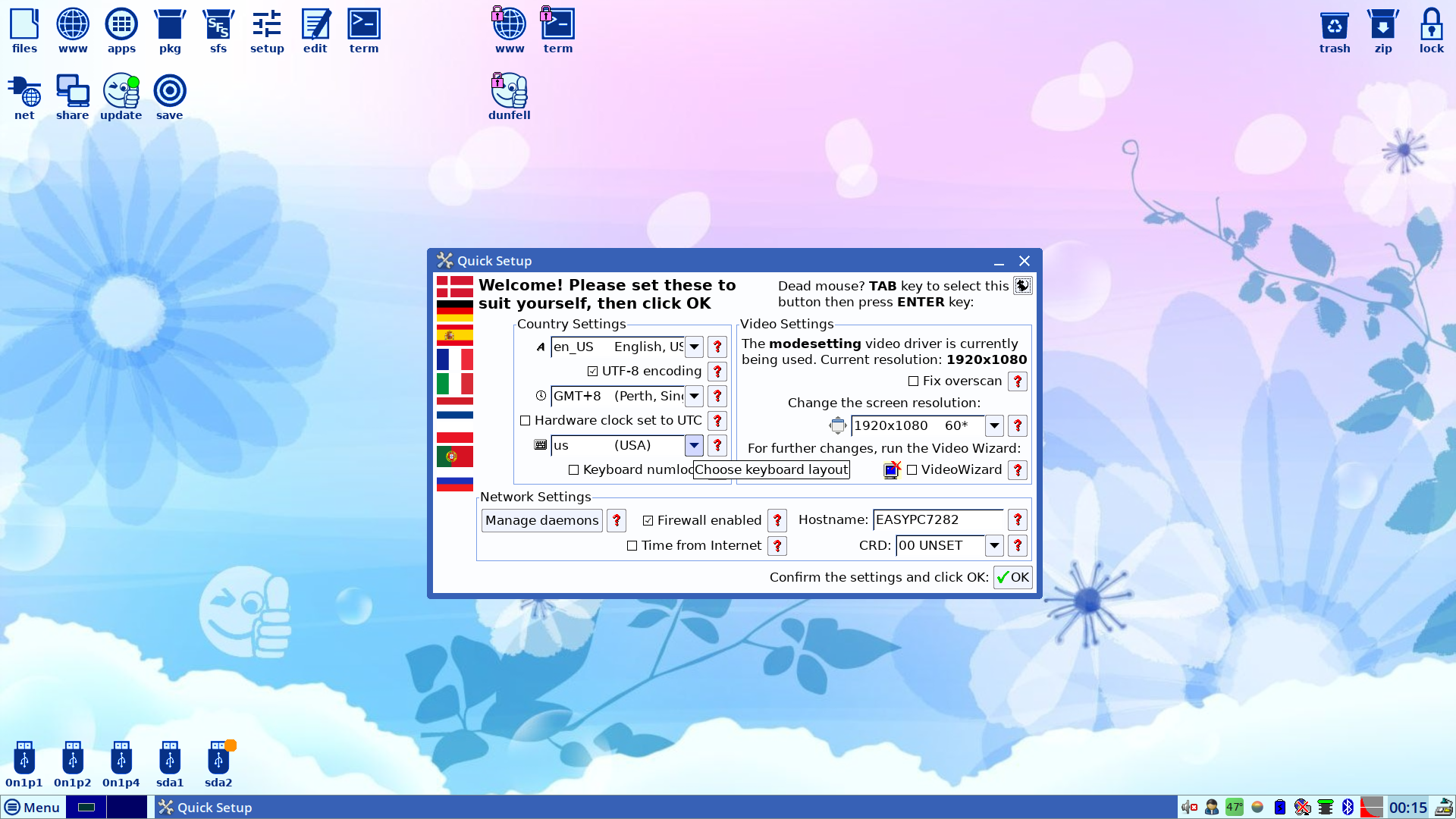Open the files desktop icon

24,30
